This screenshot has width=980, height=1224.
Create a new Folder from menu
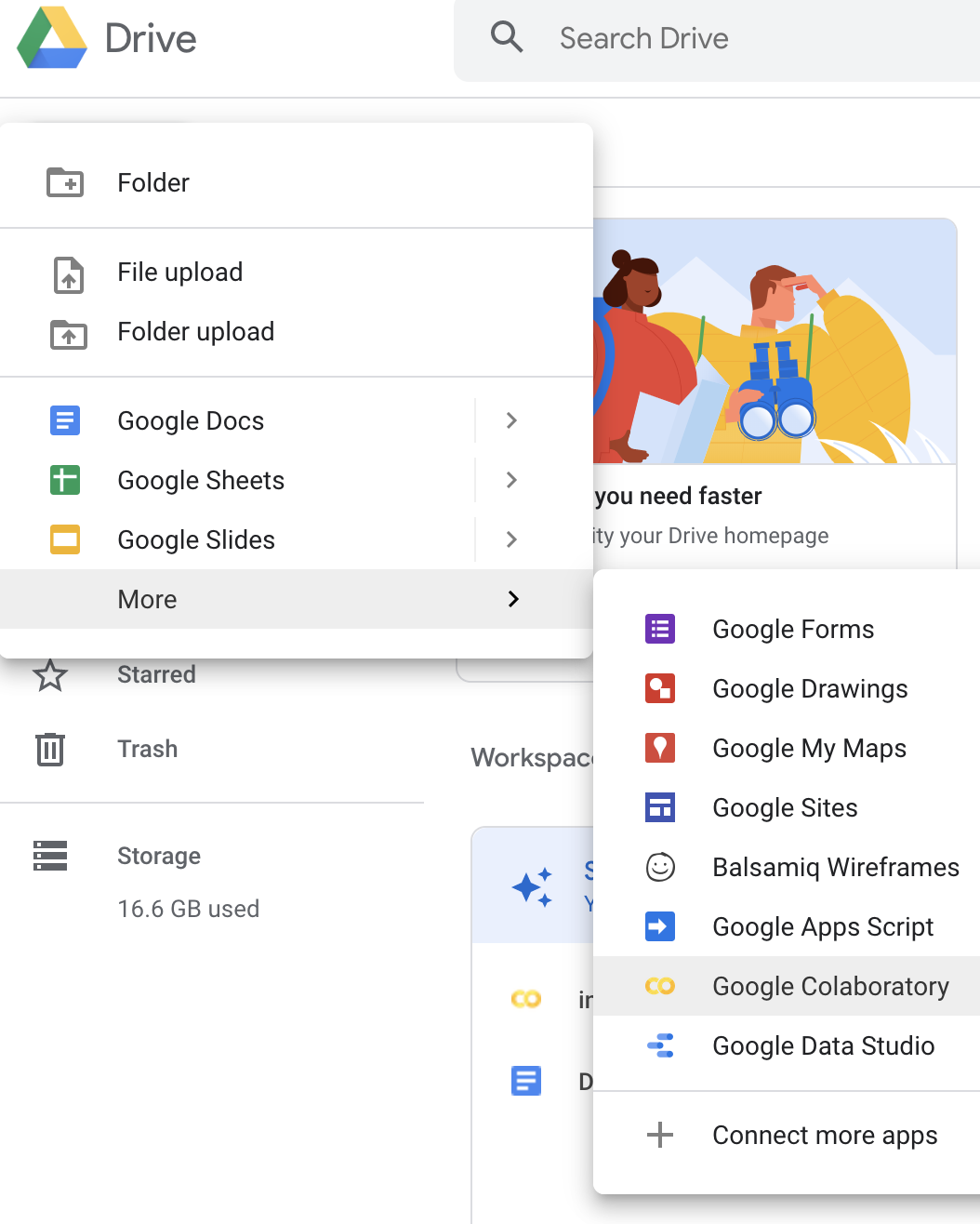pos(297,182)
